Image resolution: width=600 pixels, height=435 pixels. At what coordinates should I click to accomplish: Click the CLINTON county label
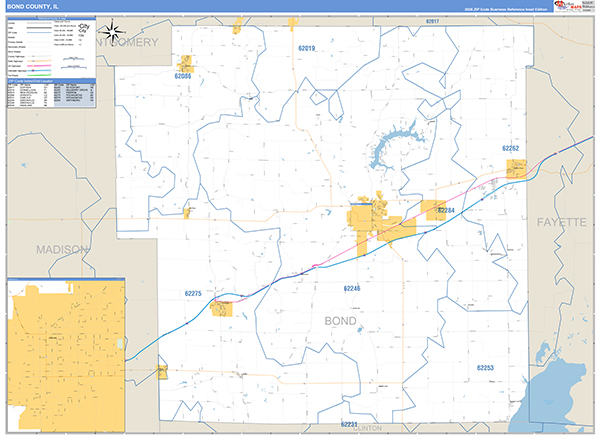click(x=367, y=428)
